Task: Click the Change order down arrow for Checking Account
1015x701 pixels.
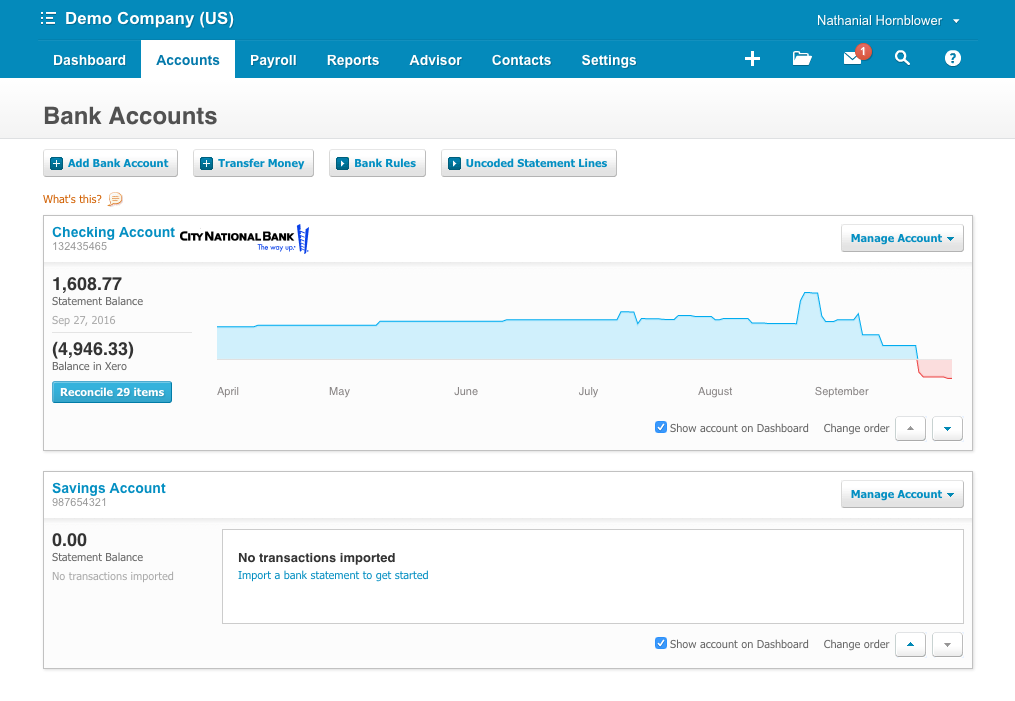Action: [946, 427]
